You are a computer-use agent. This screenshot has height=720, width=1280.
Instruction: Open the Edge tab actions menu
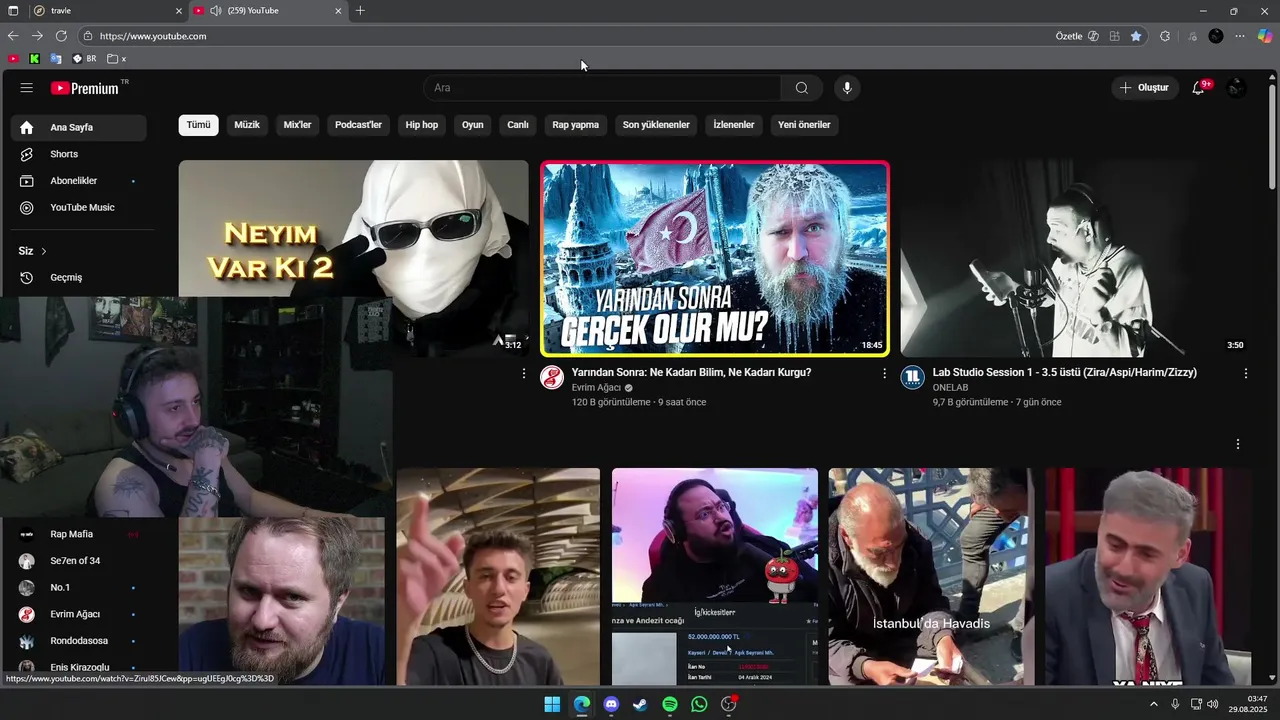14,11
